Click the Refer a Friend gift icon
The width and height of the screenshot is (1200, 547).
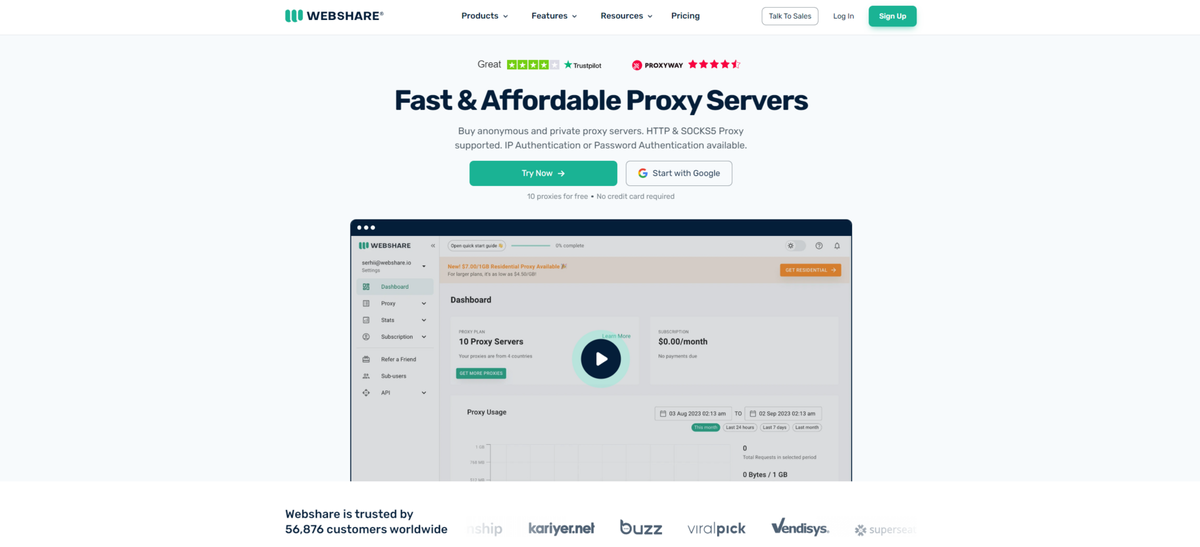366,359
